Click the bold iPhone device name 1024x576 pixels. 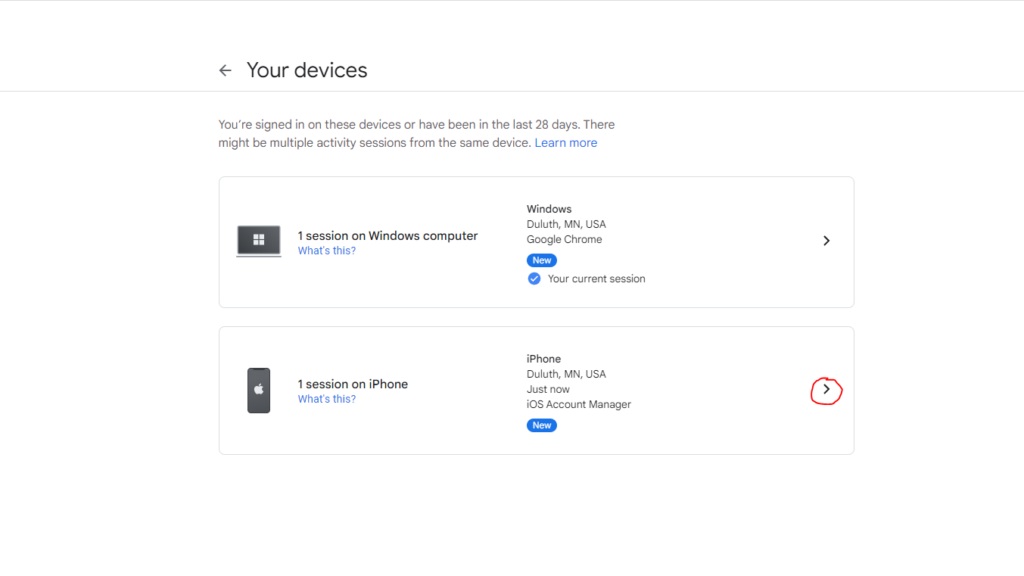point(543,359)
